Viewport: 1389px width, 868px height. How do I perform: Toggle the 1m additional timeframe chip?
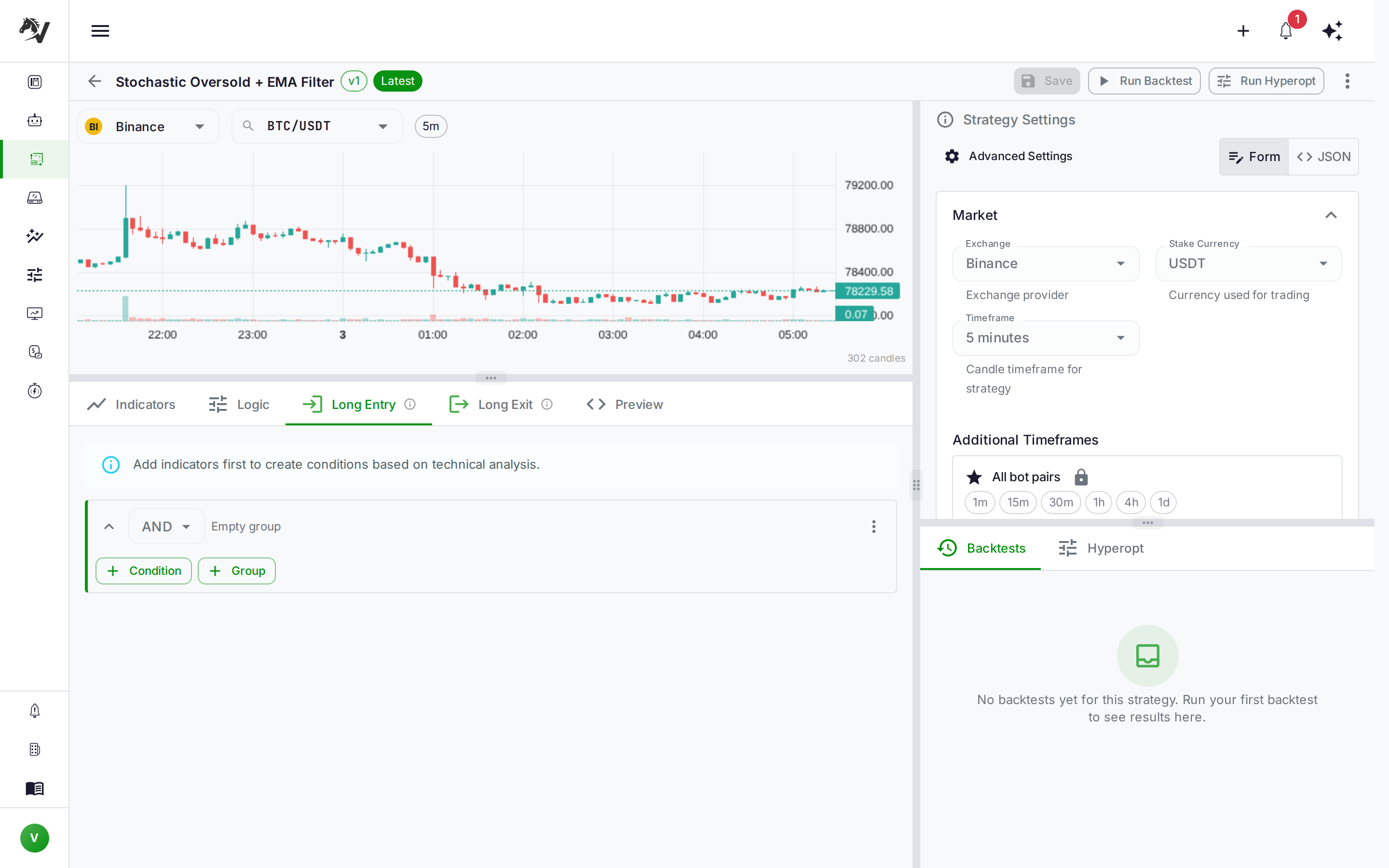point(980,502)
